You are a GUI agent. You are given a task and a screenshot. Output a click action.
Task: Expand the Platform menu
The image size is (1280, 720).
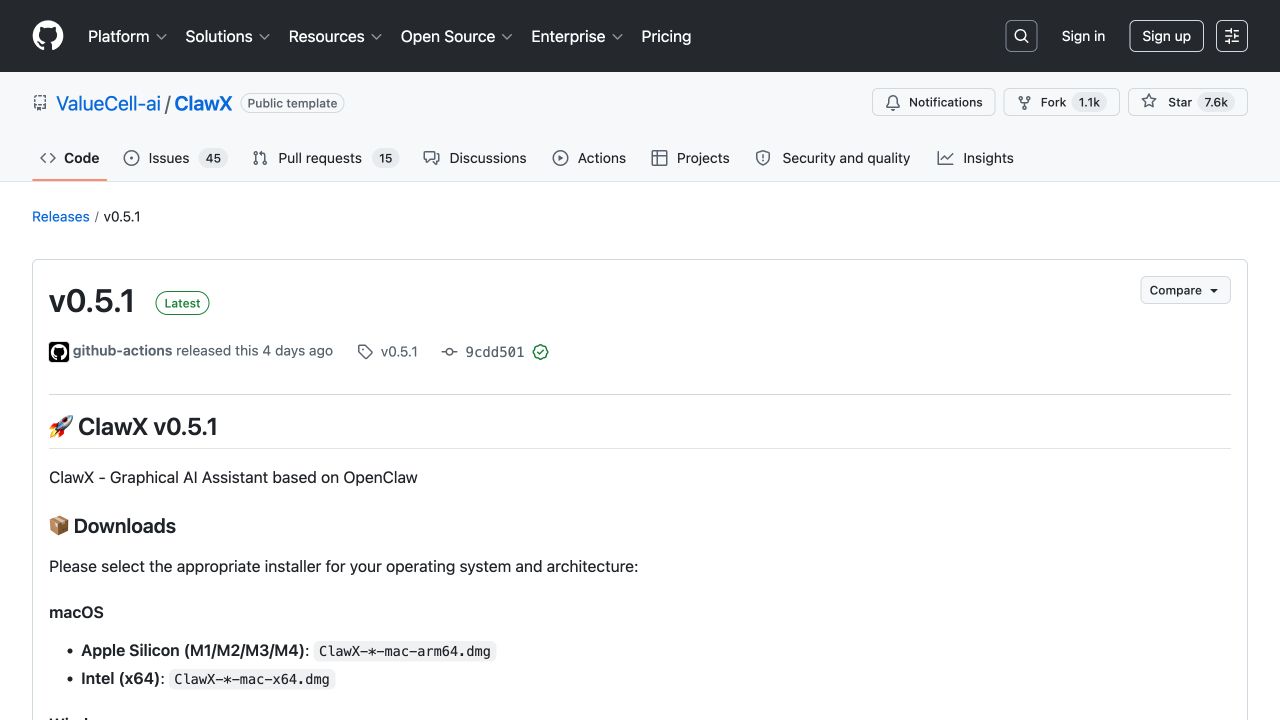(x=127, y=36)
